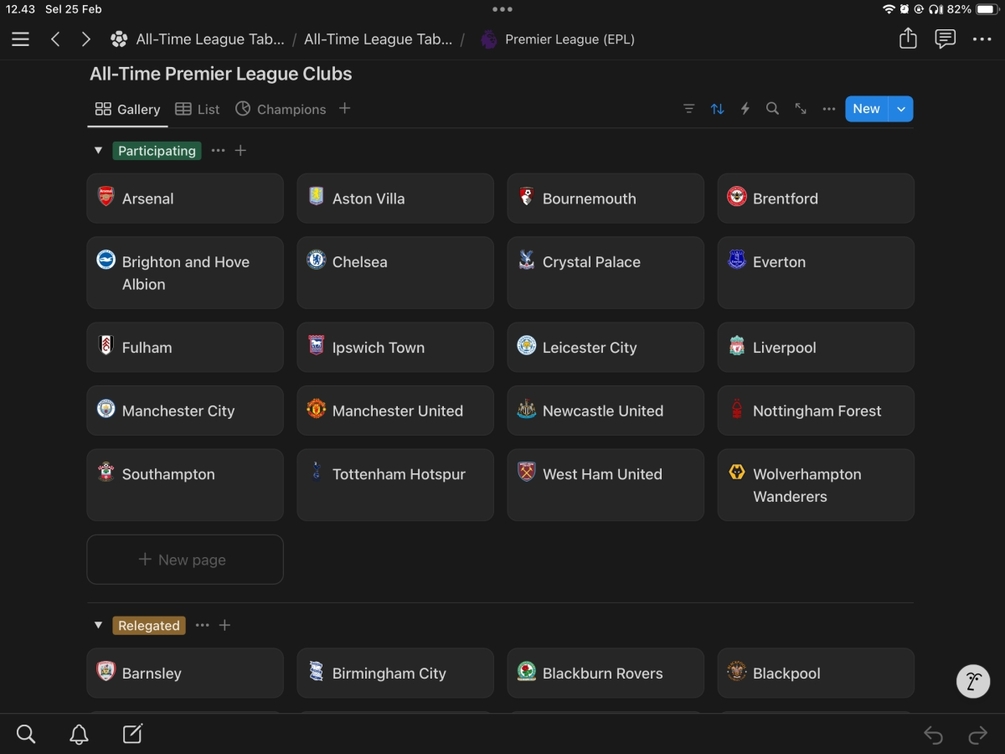Tap the Premier League logo in breadcrumb
The height and width of the screenshot is (754, 1005).
tap(488, 39)
